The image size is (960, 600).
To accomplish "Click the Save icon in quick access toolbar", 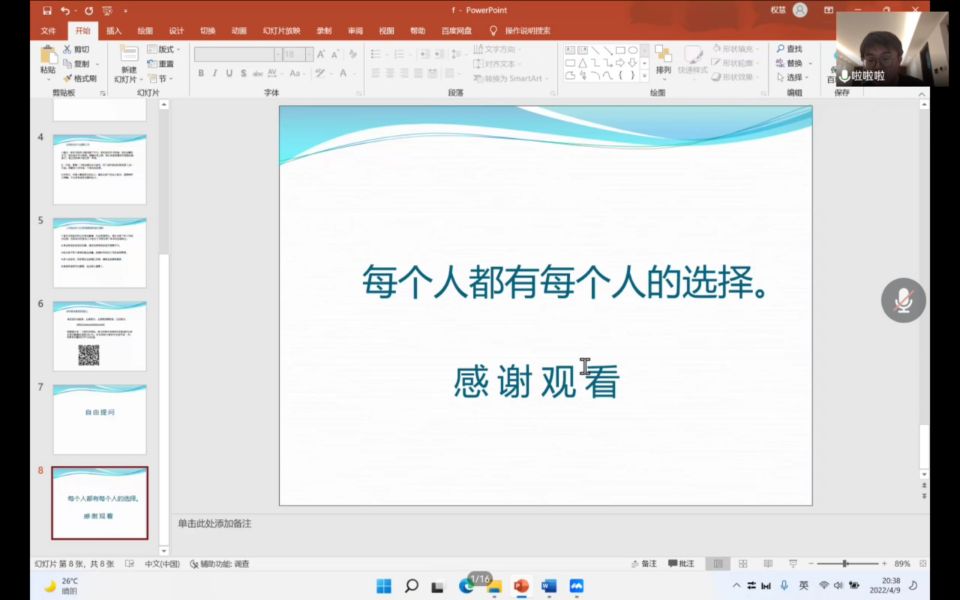I will click(47, 10).
